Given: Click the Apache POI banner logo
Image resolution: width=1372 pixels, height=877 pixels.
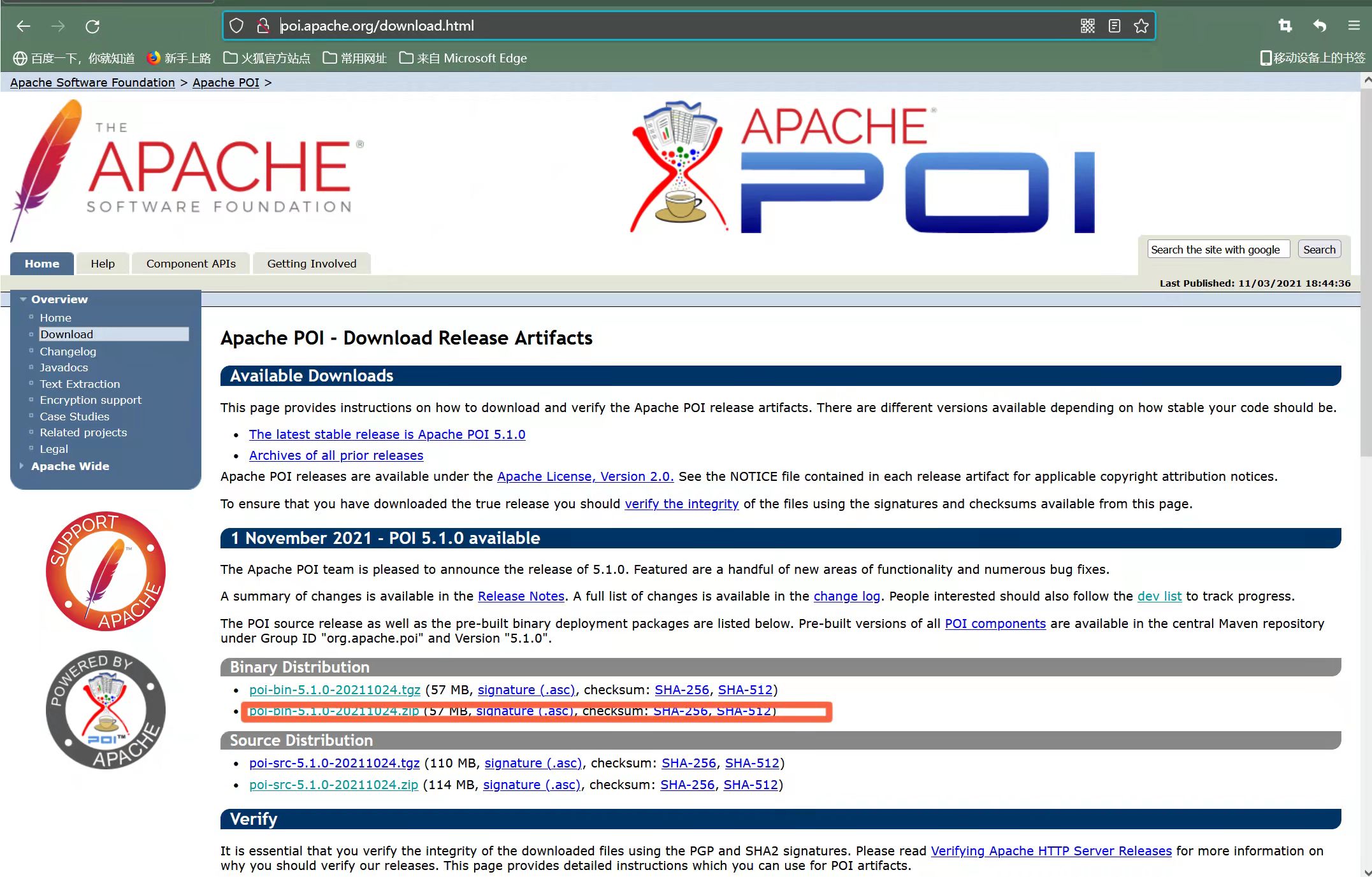Looking at the screenshot, I should pyautogui.click(x=862, y=167).
